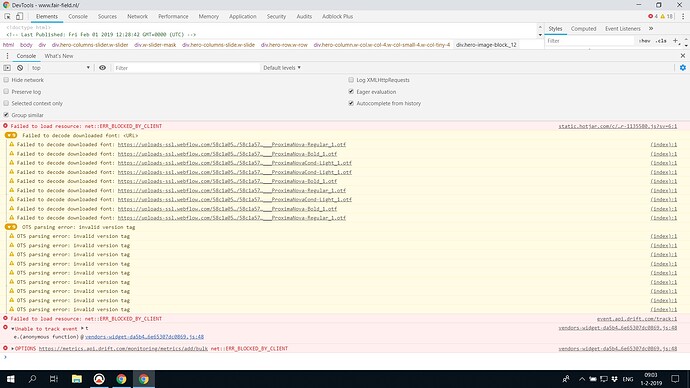Image resolution: width=690 pixels, height=388 pixels.
Task: Toggle the device toolbar icon
Action: [19, 16]
